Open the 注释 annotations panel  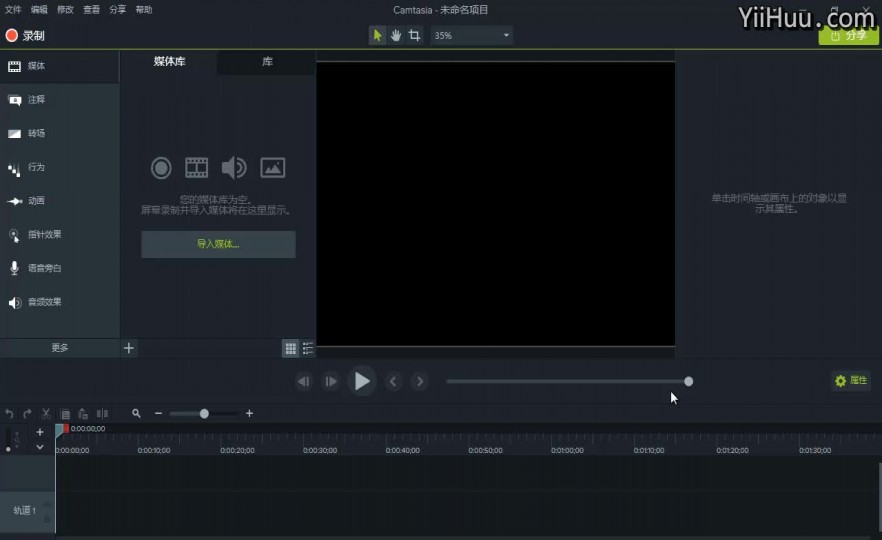click(60, 100)
